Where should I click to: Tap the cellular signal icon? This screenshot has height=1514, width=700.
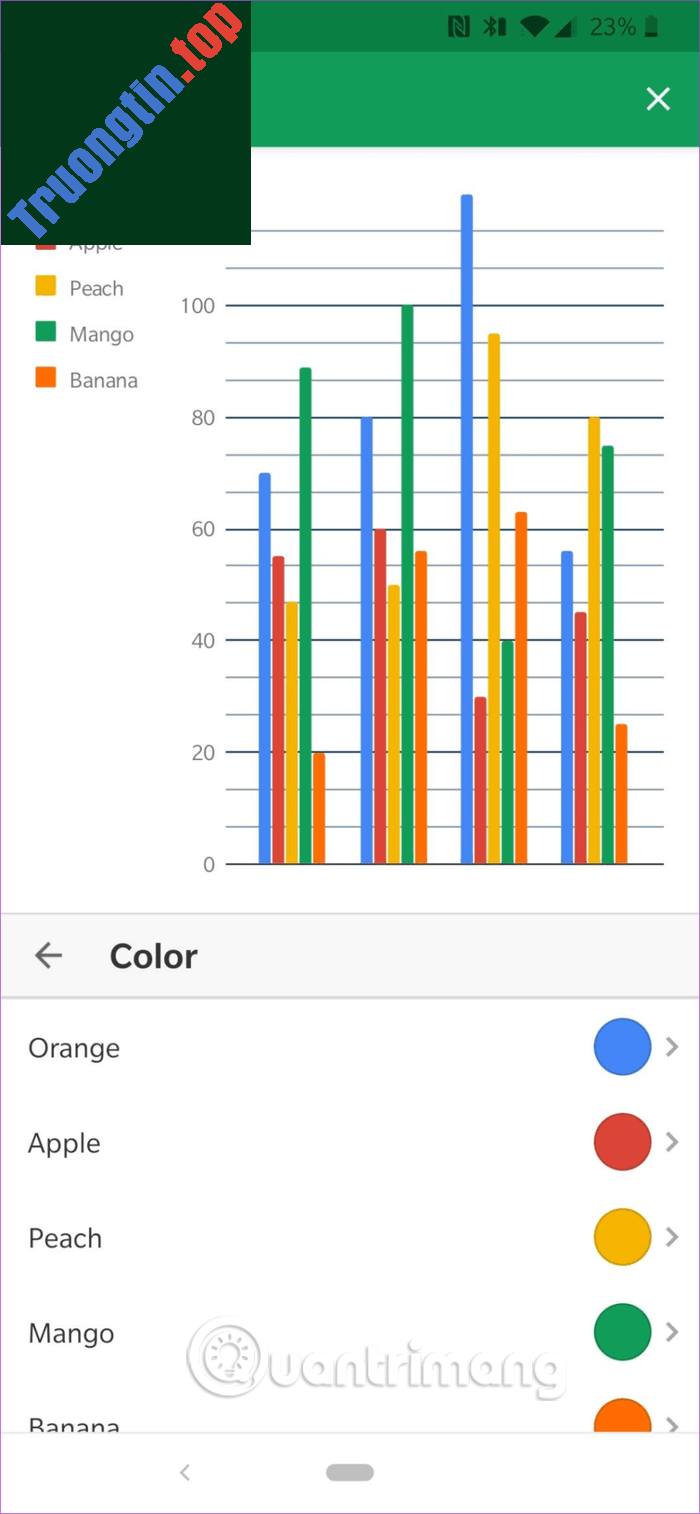point(563,29)
